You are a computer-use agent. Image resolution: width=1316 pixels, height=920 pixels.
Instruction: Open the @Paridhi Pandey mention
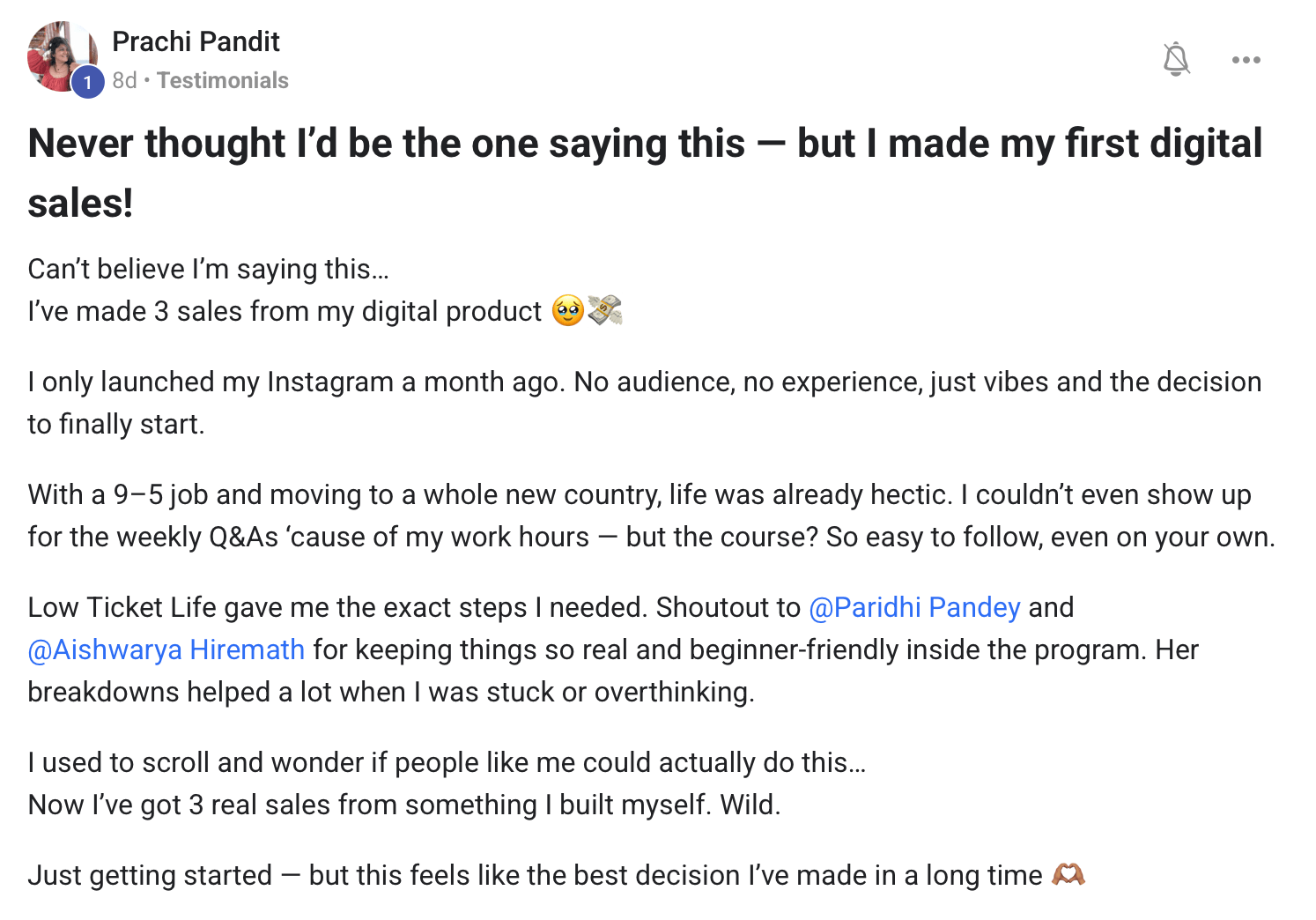[x=914, y=607]
